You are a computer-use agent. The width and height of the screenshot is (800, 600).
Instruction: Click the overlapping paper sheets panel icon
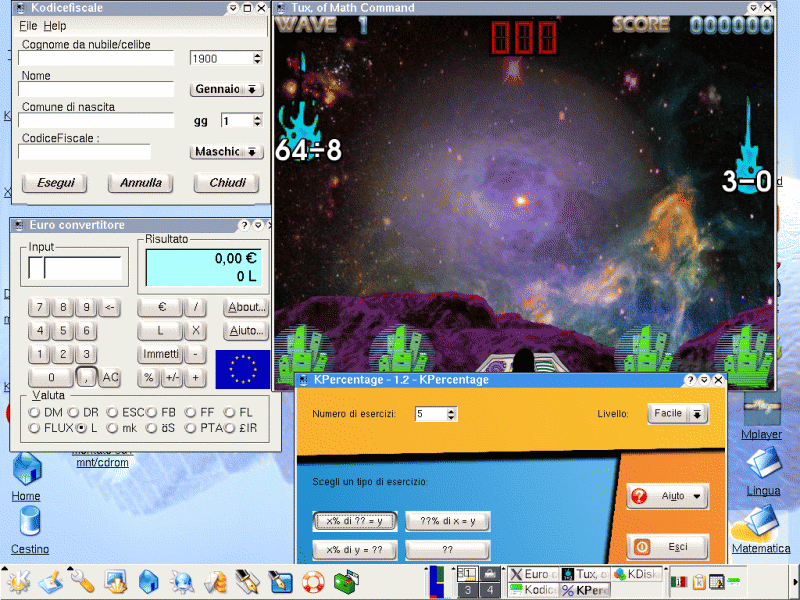coord(215,582)
